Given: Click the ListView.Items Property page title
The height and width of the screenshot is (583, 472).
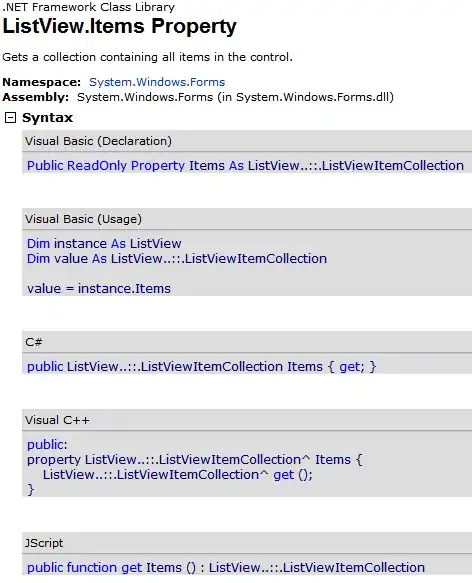Looking at the screenshot, I should [119, 26].
